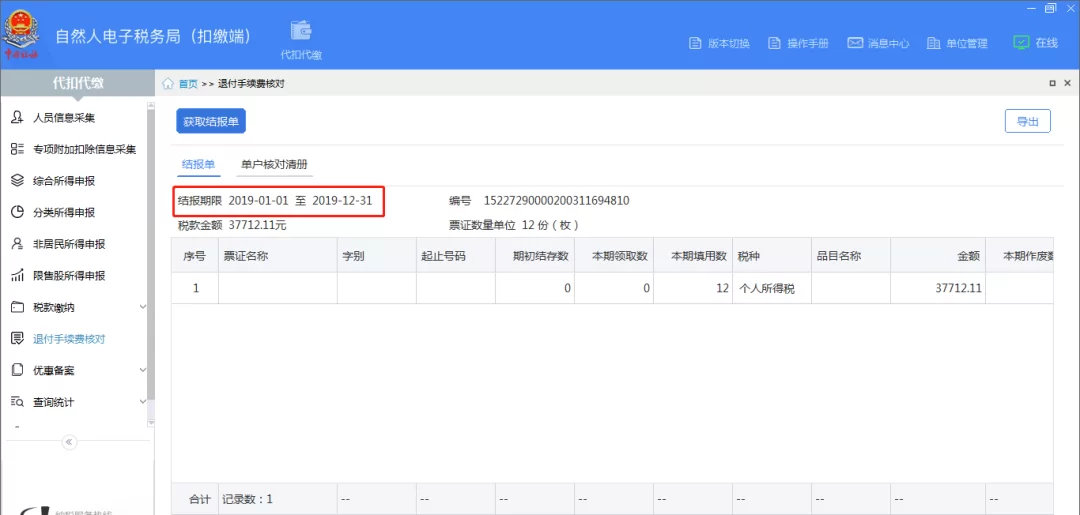The image size is (1080, 515).
Task: Open the 代扣代缴 wallet icon in header
Action: click(x=301, y=32)
